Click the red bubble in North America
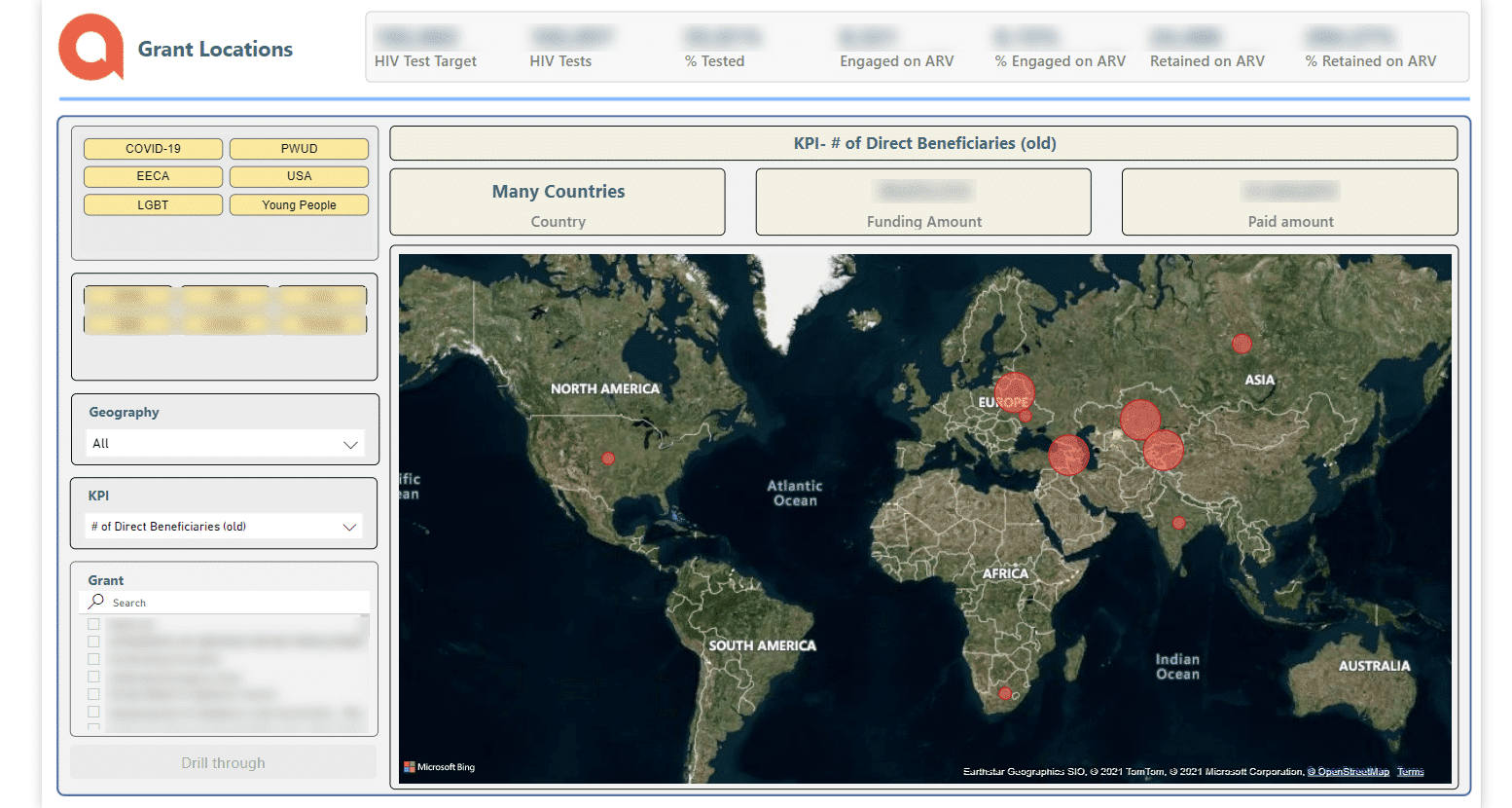The image size is (1512, 808). (x=608, y=458)
